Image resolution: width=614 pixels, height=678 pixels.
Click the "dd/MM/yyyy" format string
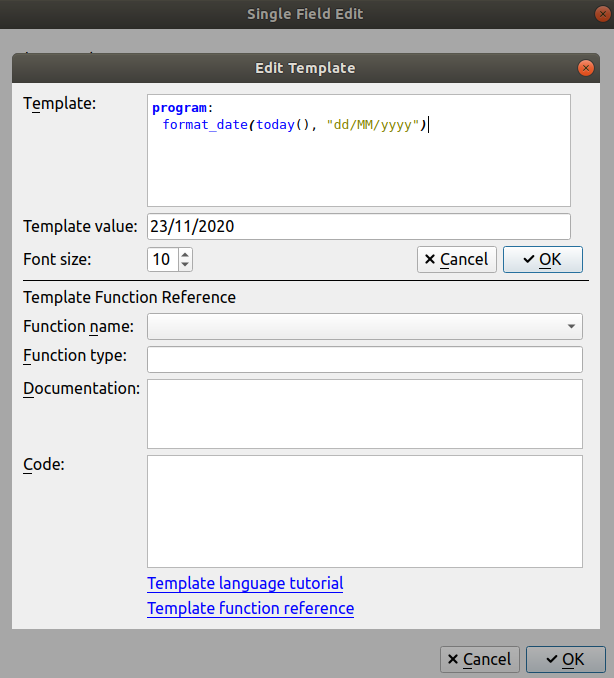(373, 125)
